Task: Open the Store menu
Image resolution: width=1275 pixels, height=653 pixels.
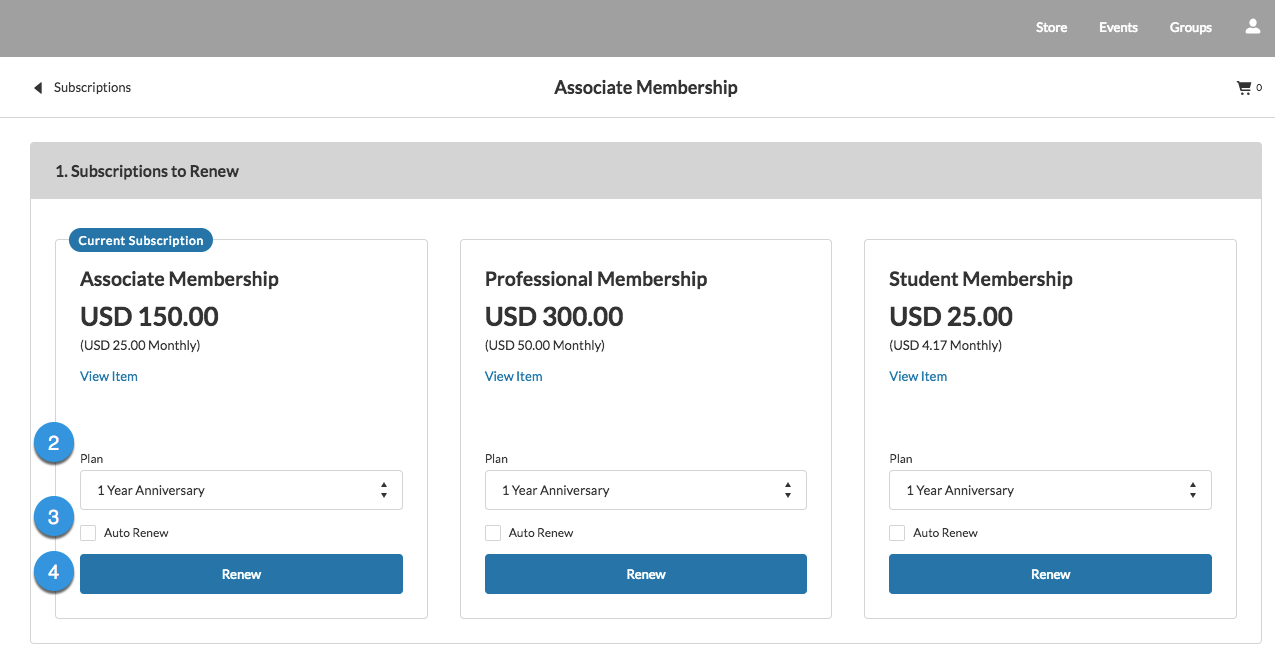Action: 1051,27
